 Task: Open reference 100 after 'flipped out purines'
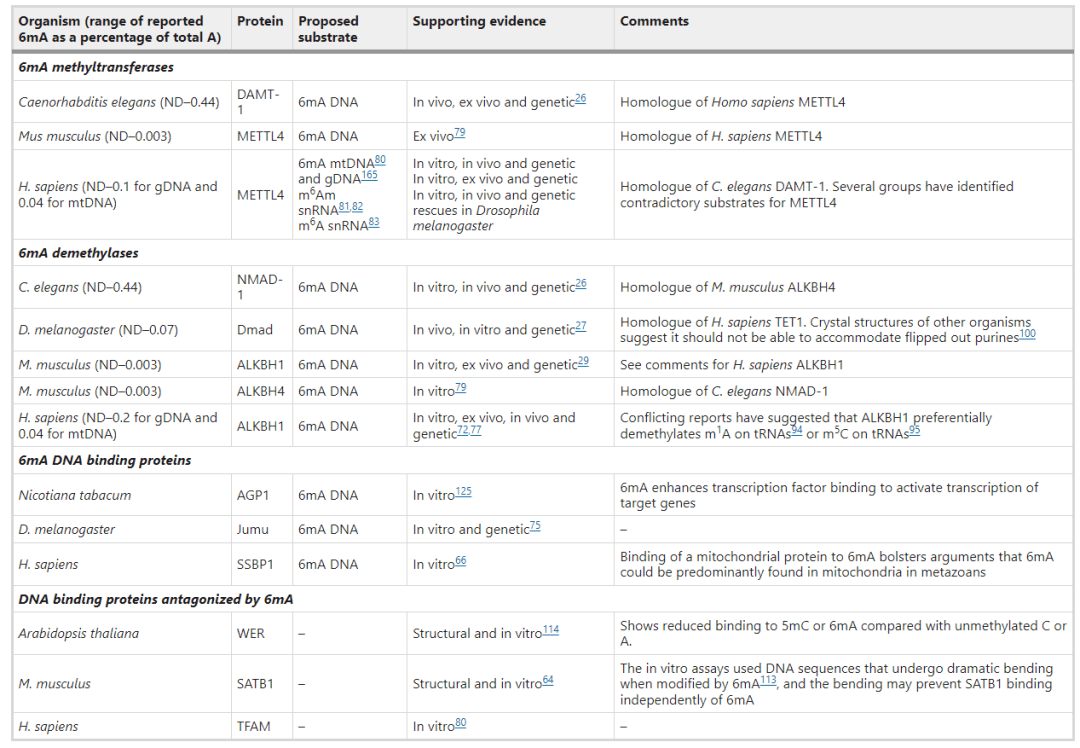click(x=1028, y=335)
